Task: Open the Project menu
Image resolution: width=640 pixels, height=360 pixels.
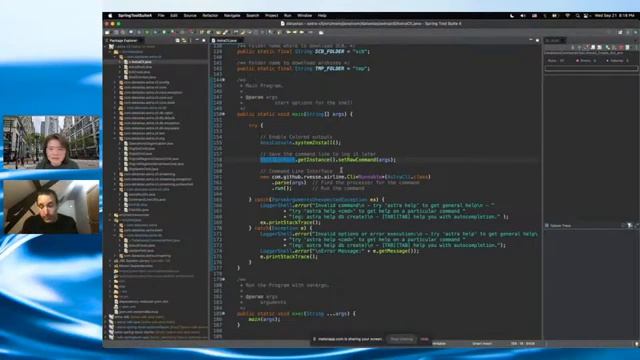Action: [x=271, y=16]
